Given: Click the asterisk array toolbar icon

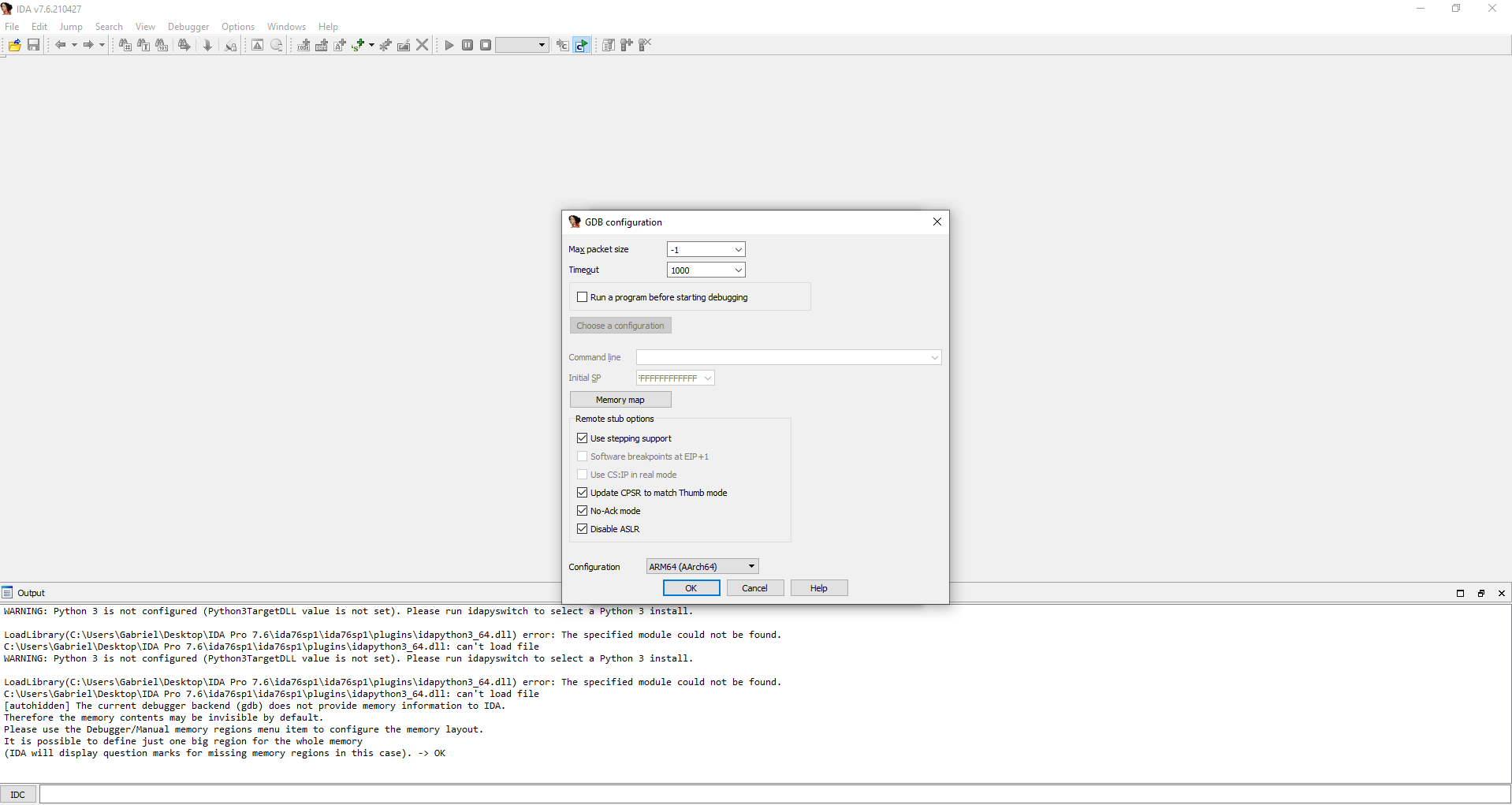Looking at the screenshot, I should (x=385, y=45).
